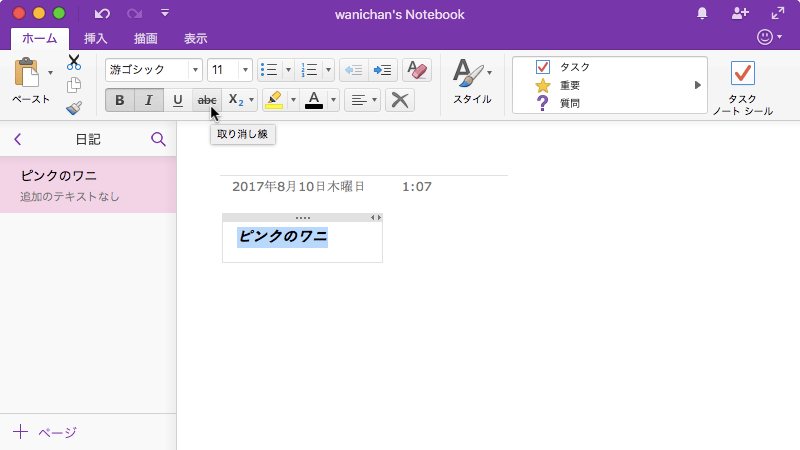This screenshot has width=800, height=450.
Task: Open the font size dropdown arrow
Action: 245,70
